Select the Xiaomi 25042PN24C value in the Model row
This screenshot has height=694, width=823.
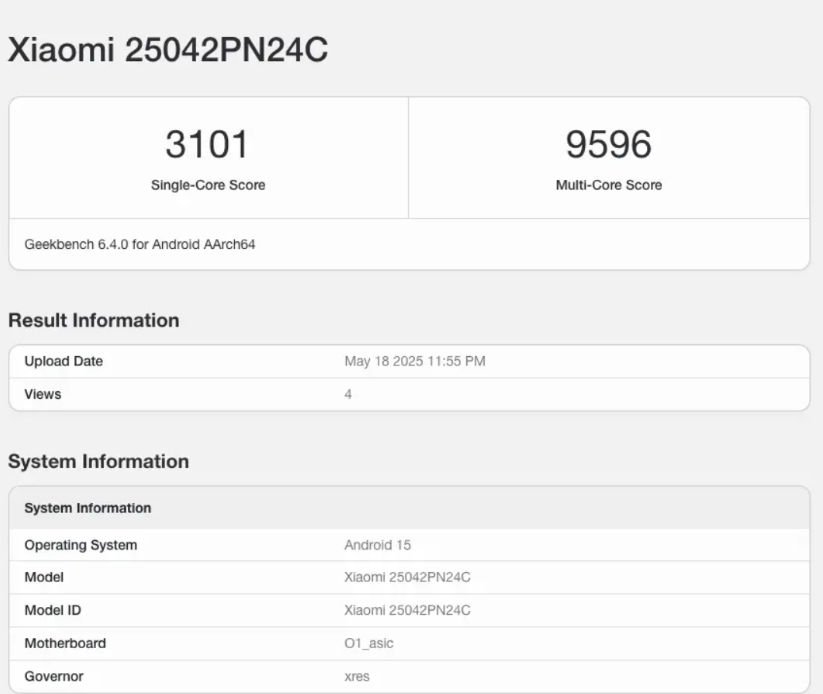[x=407, y=577]
